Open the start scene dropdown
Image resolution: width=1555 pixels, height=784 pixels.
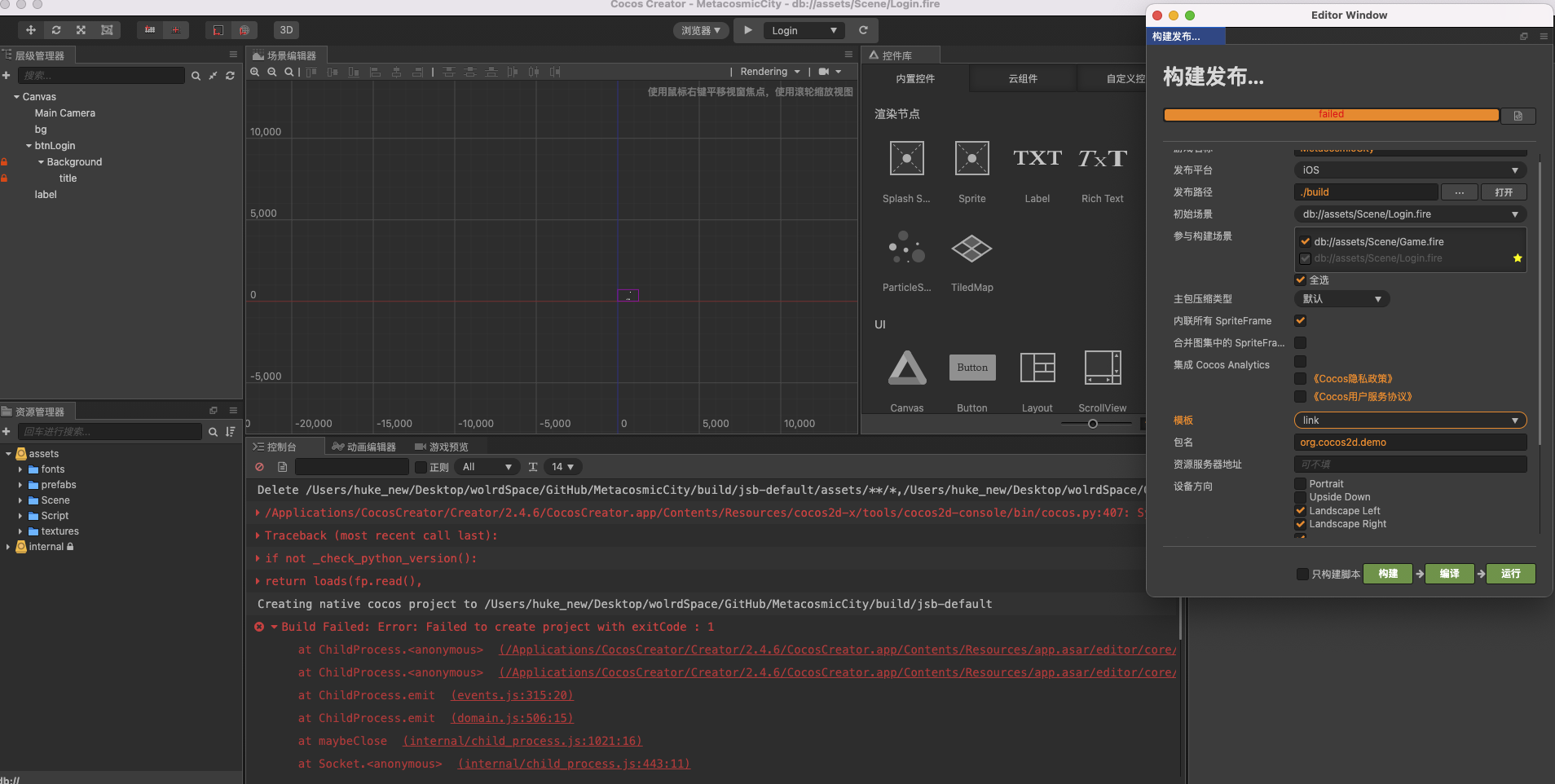(1410, 214)
